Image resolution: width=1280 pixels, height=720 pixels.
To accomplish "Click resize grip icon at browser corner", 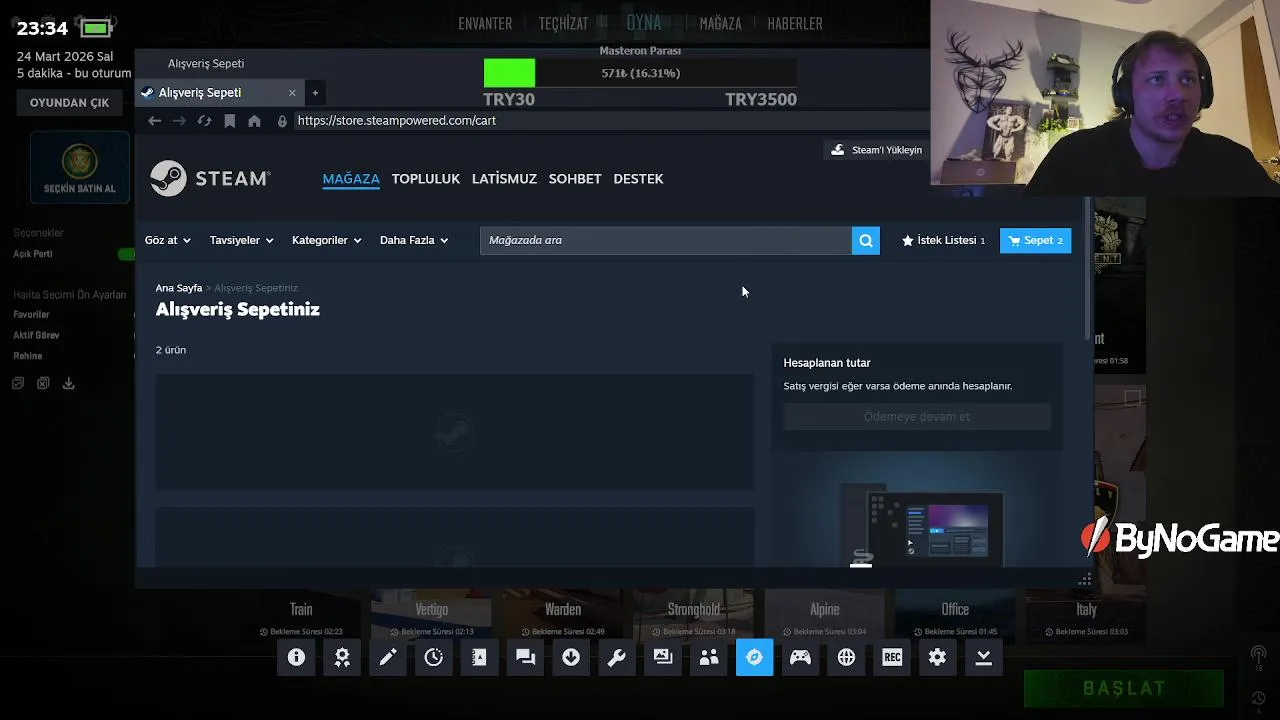I will 1085,580.
